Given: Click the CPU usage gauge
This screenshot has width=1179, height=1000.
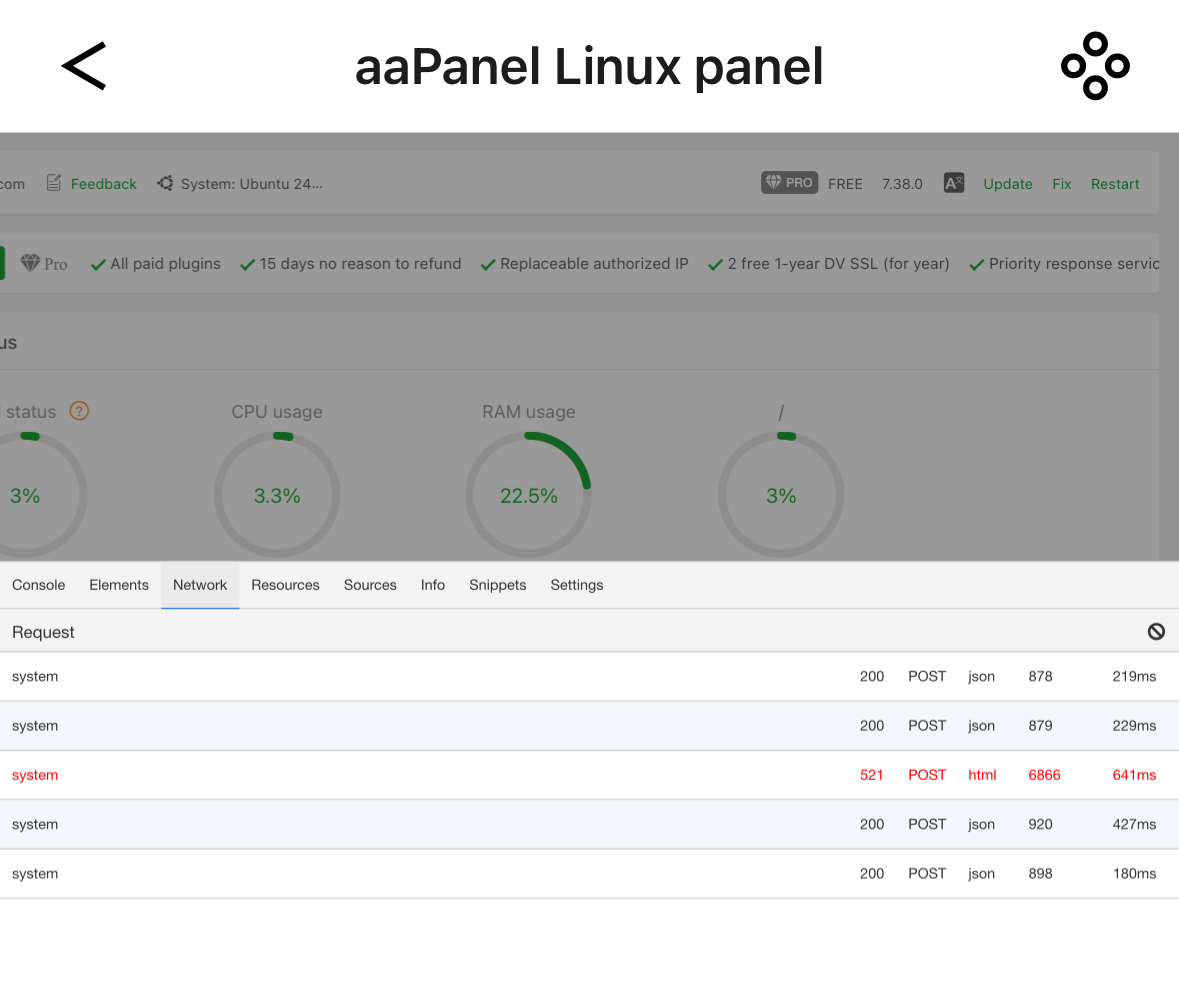Looking at the screenshot, I should 277,495.
